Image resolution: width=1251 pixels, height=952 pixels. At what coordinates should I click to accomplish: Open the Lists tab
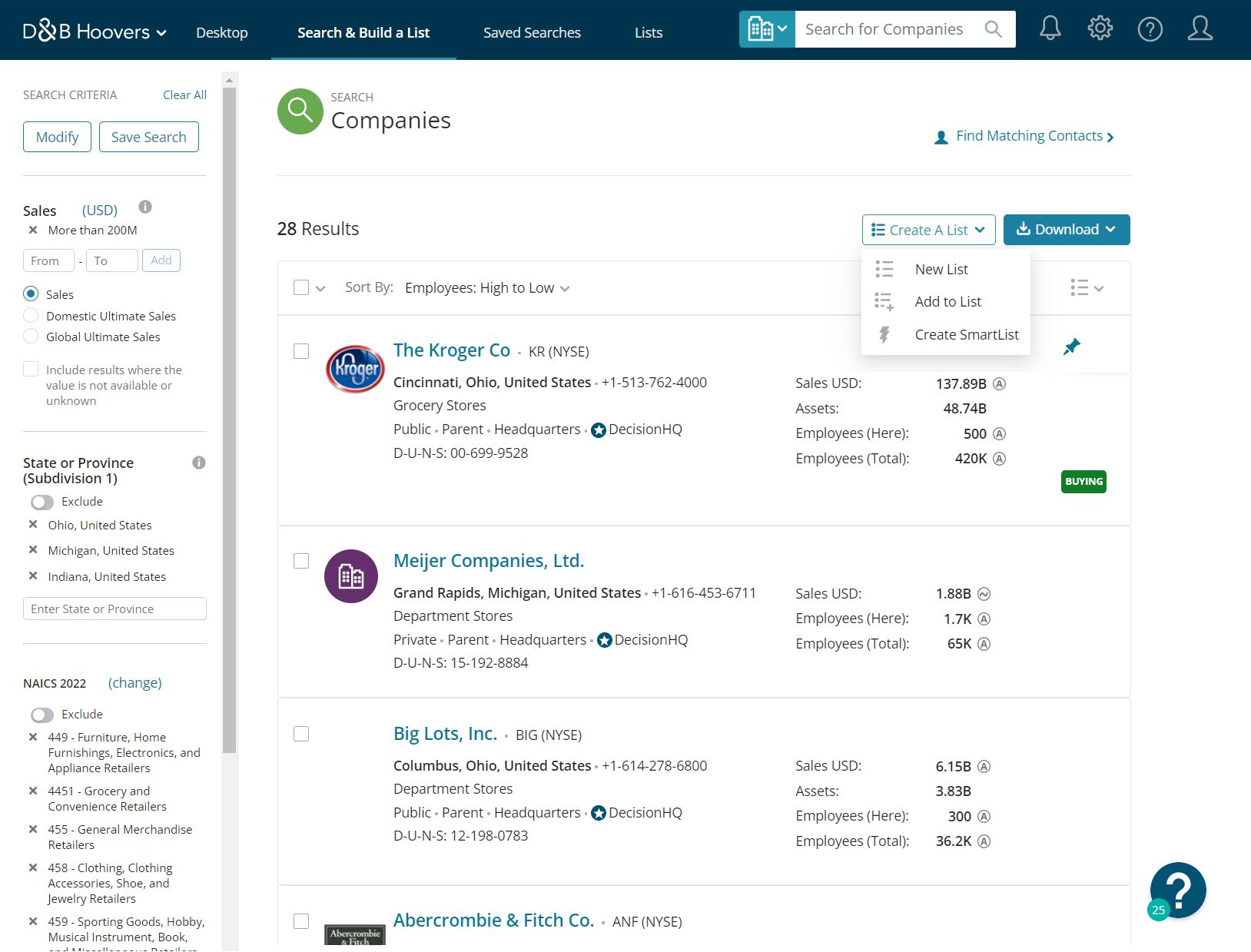pyautogui.click(x=649, y=32)
